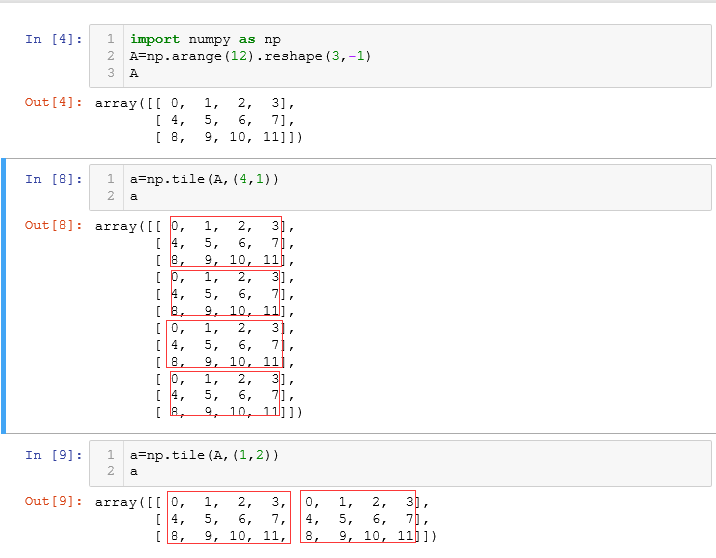The width and height of the screenshot is (716, 558).
Task: Click the last row of Out[8] array
Action: tap(229, 412)
